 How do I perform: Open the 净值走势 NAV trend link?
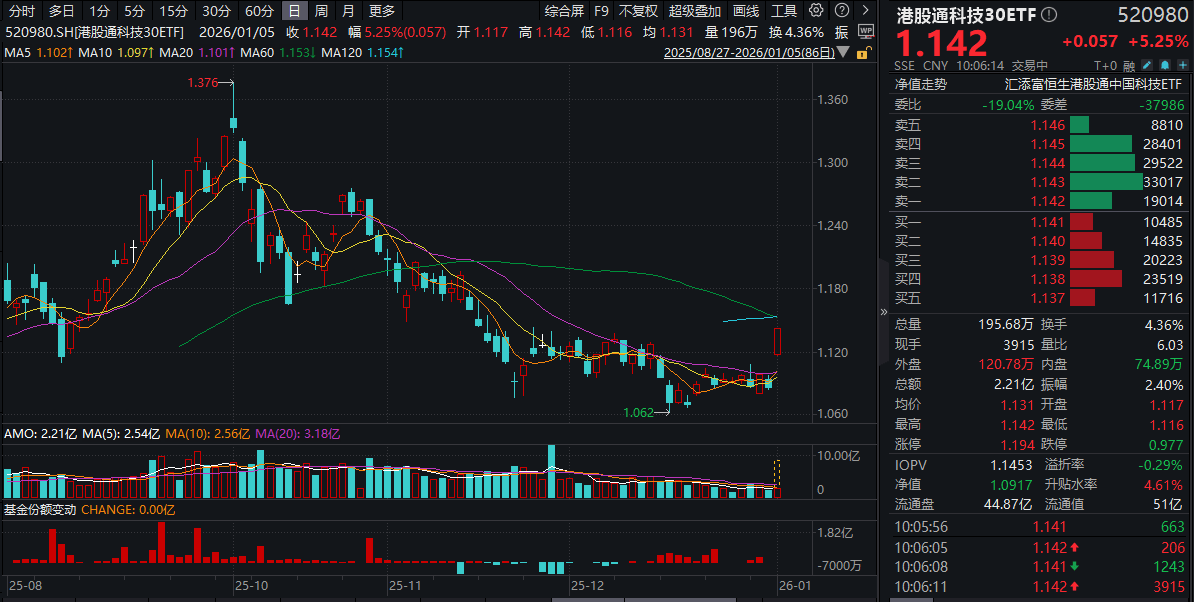click(919, 85)
